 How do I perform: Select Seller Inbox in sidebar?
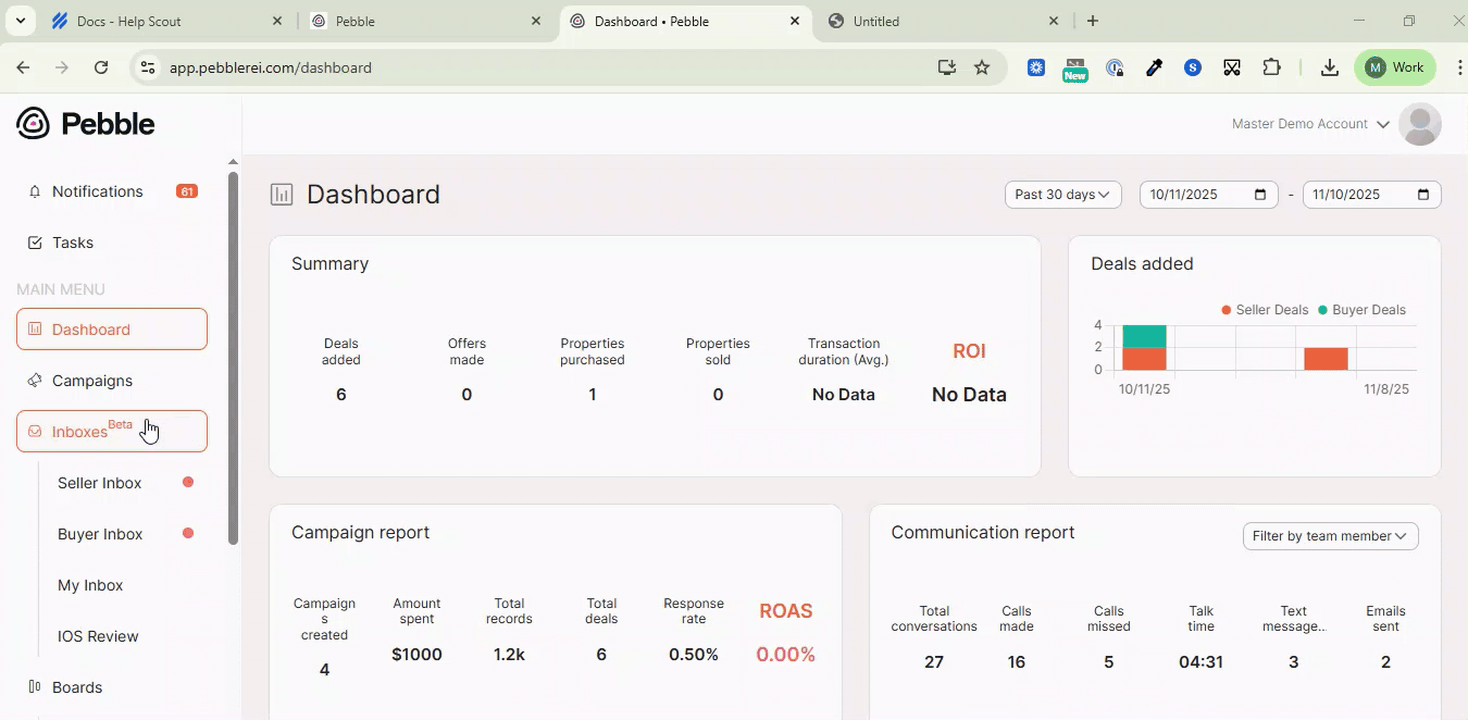pos(100,483)
